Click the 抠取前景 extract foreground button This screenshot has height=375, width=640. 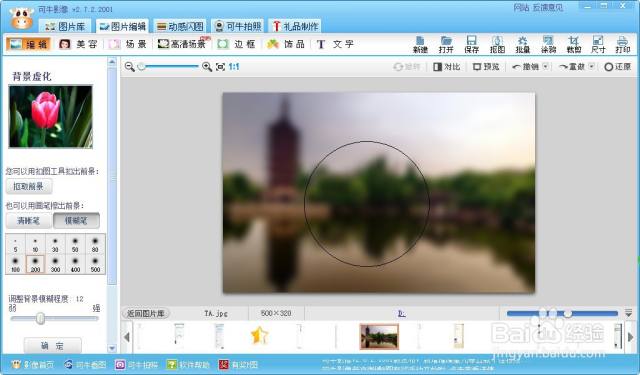click(29, 186)
